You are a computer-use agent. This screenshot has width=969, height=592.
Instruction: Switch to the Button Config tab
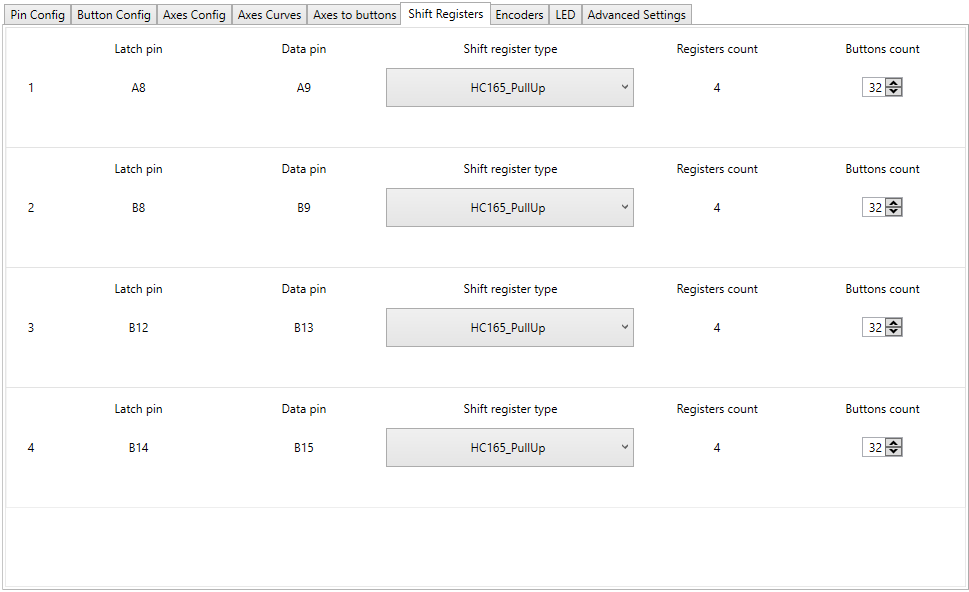click(x=114, y=15)
